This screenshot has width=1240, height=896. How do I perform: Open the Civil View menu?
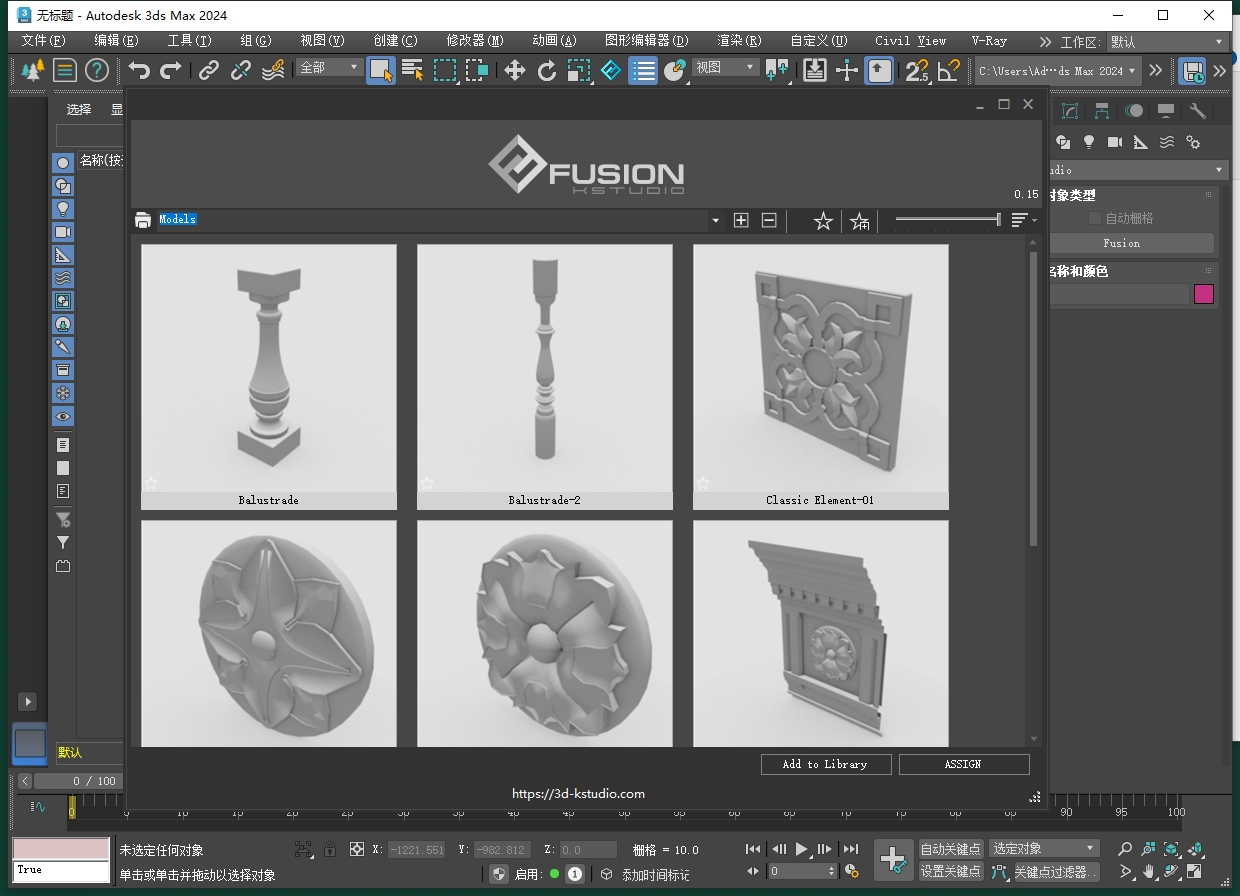pyautogui.click(x=910, y=41)
